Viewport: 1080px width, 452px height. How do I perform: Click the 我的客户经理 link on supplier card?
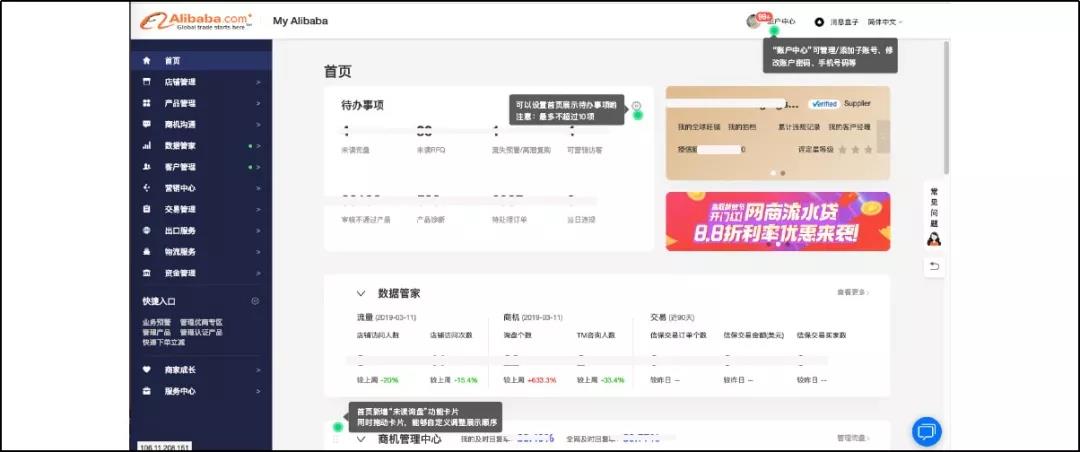tap(849, 127)
